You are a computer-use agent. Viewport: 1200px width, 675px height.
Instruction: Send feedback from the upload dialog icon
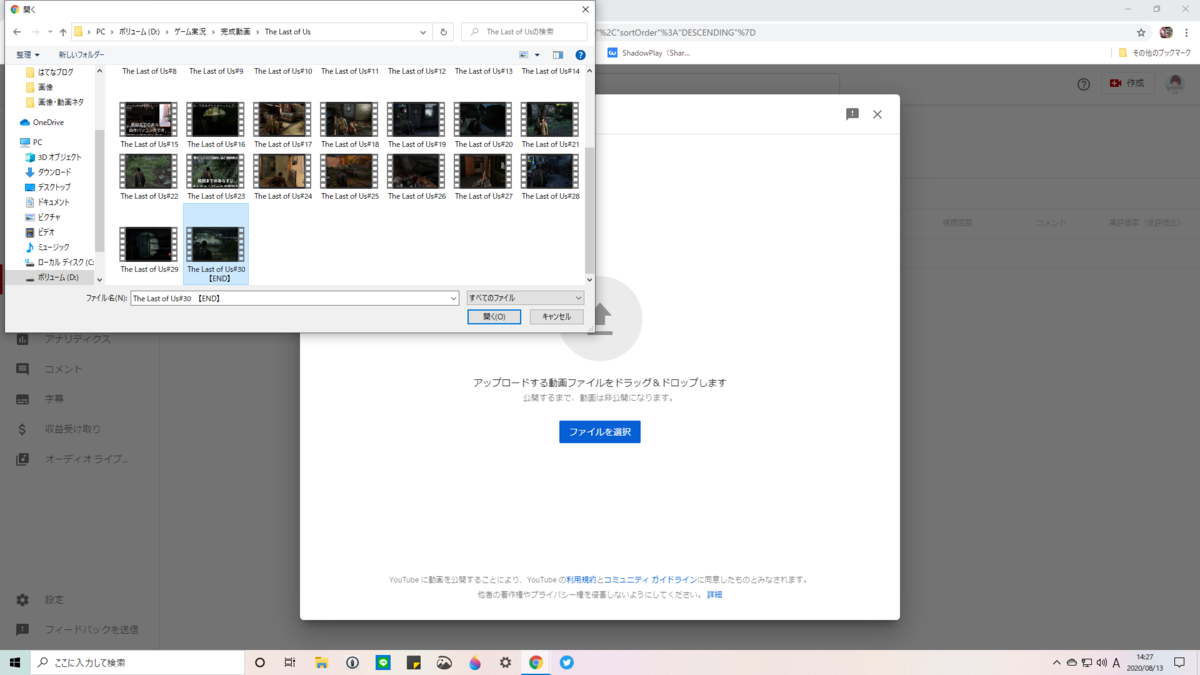852,114
